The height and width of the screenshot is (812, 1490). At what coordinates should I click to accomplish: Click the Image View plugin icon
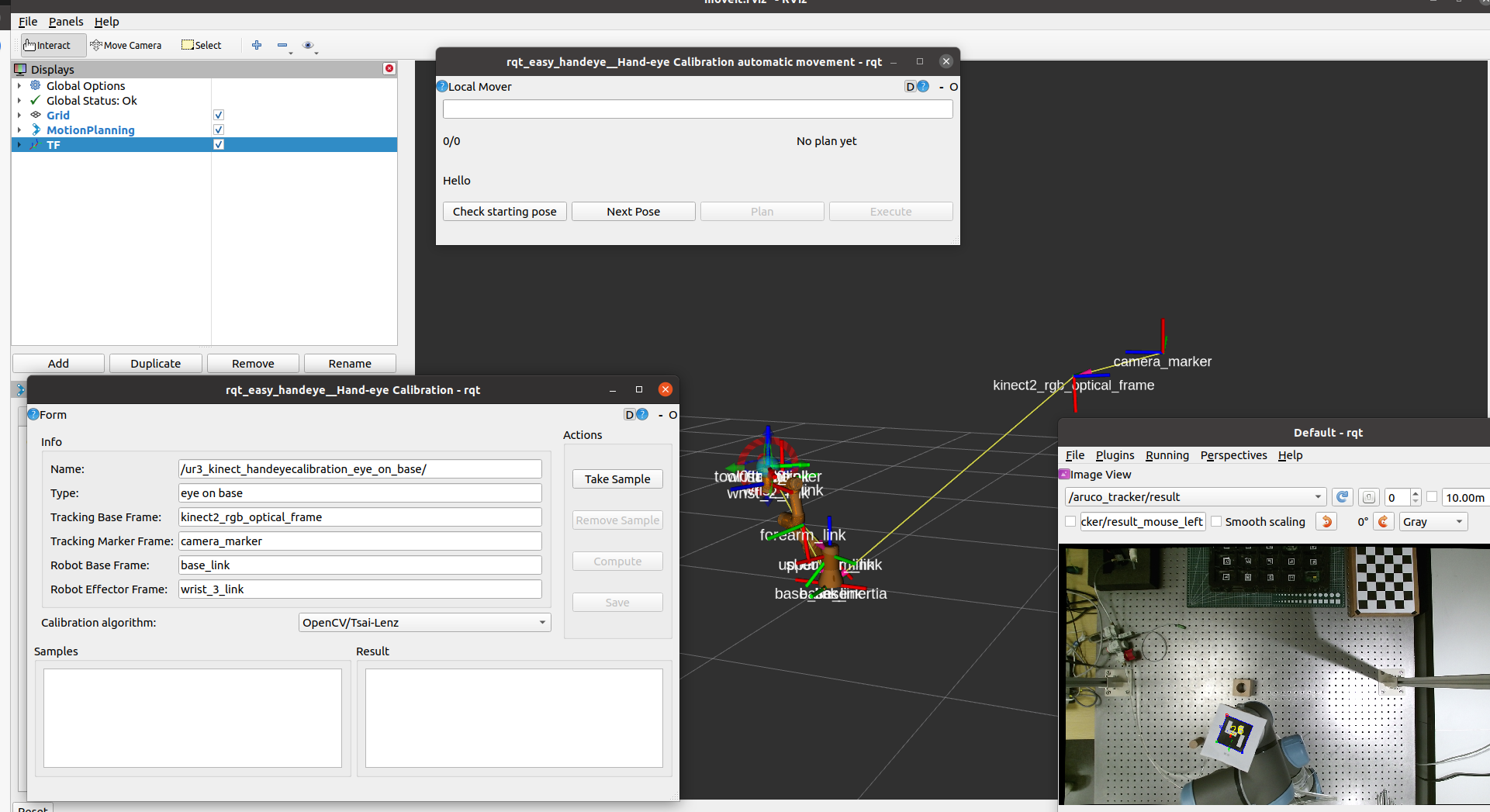tap(1064, 474)
